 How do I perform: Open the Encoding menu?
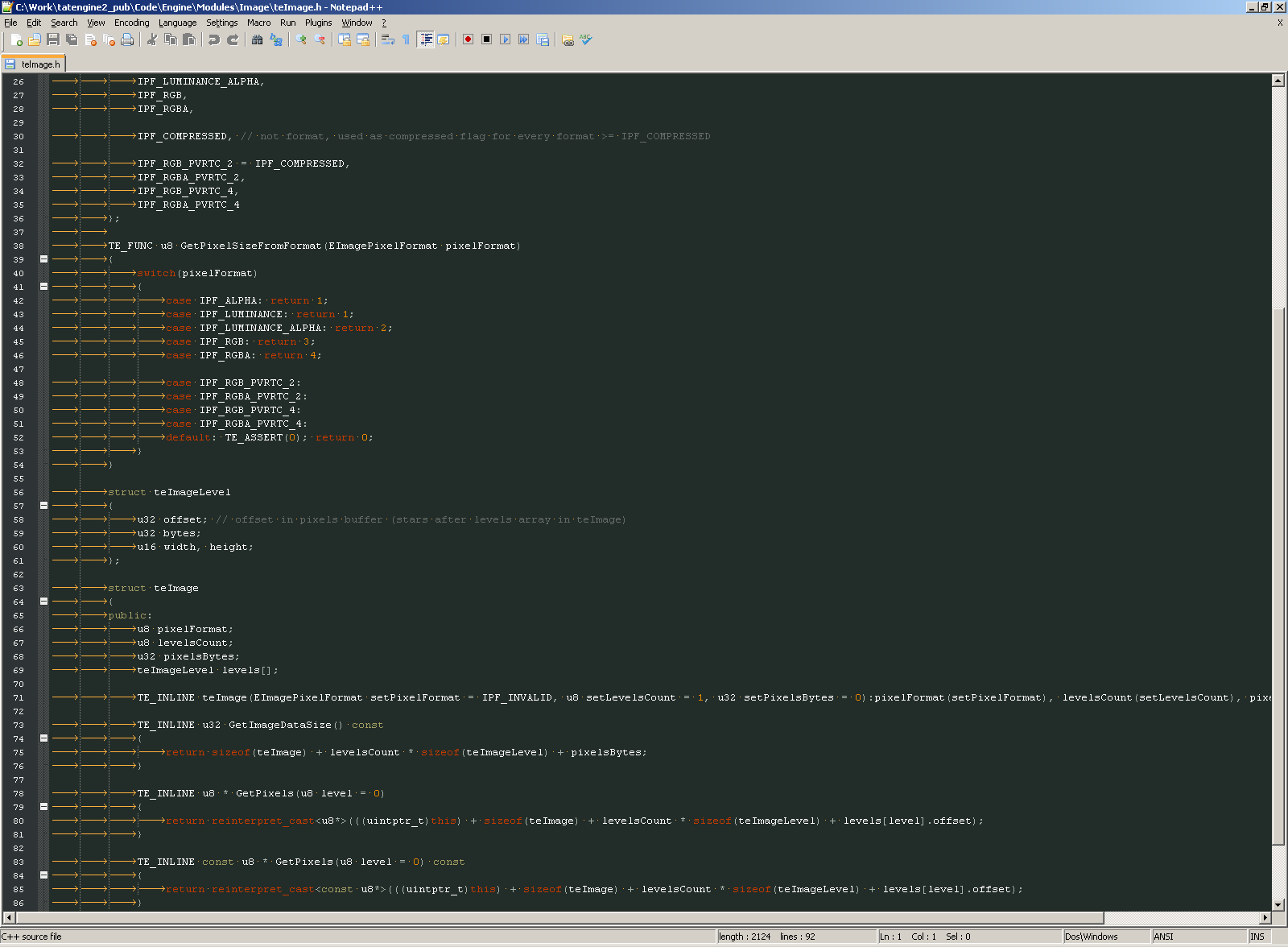(x=131, y=23)
